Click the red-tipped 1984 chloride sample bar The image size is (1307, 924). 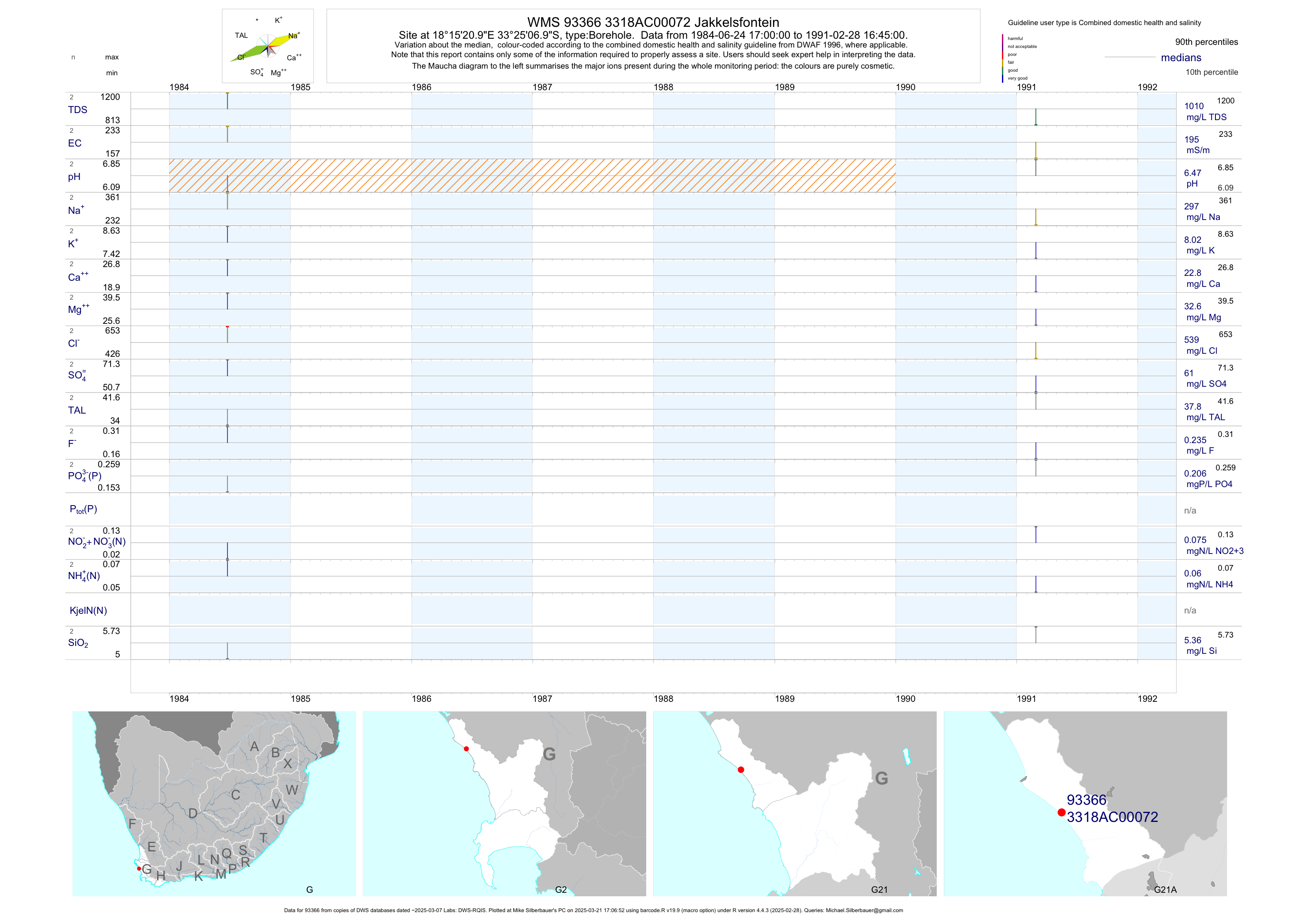pyautogui.click(x=227, y=334)
